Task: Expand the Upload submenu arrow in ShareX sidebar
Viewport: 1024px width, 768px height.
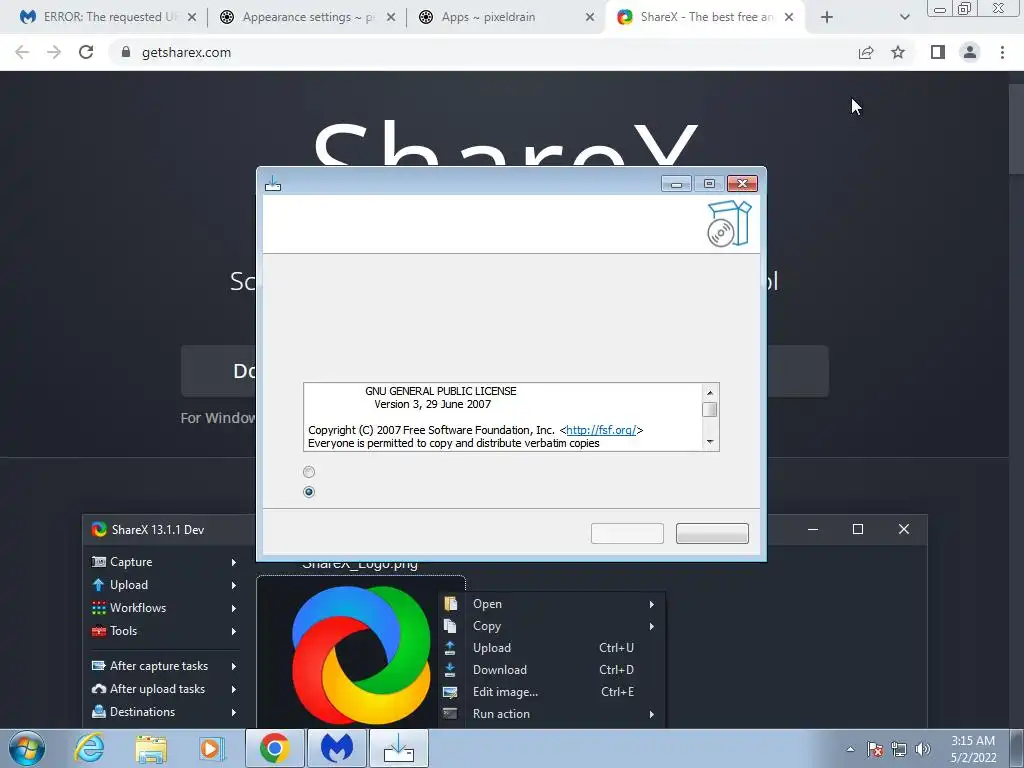Action: pyautogui.click(x=234, y=585)
